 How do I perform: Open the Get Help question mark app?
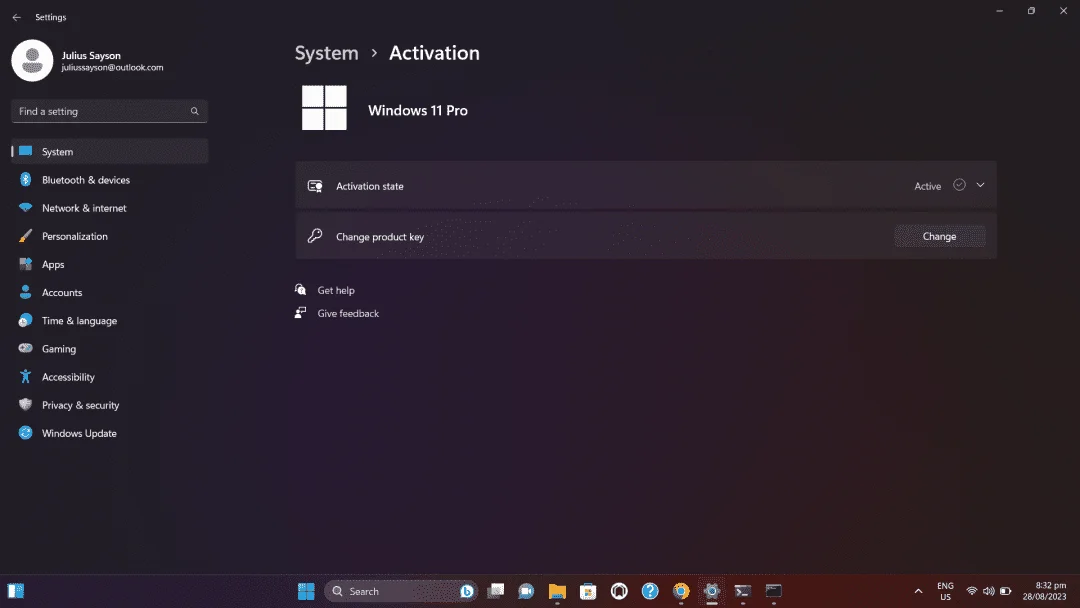(650, 591)
